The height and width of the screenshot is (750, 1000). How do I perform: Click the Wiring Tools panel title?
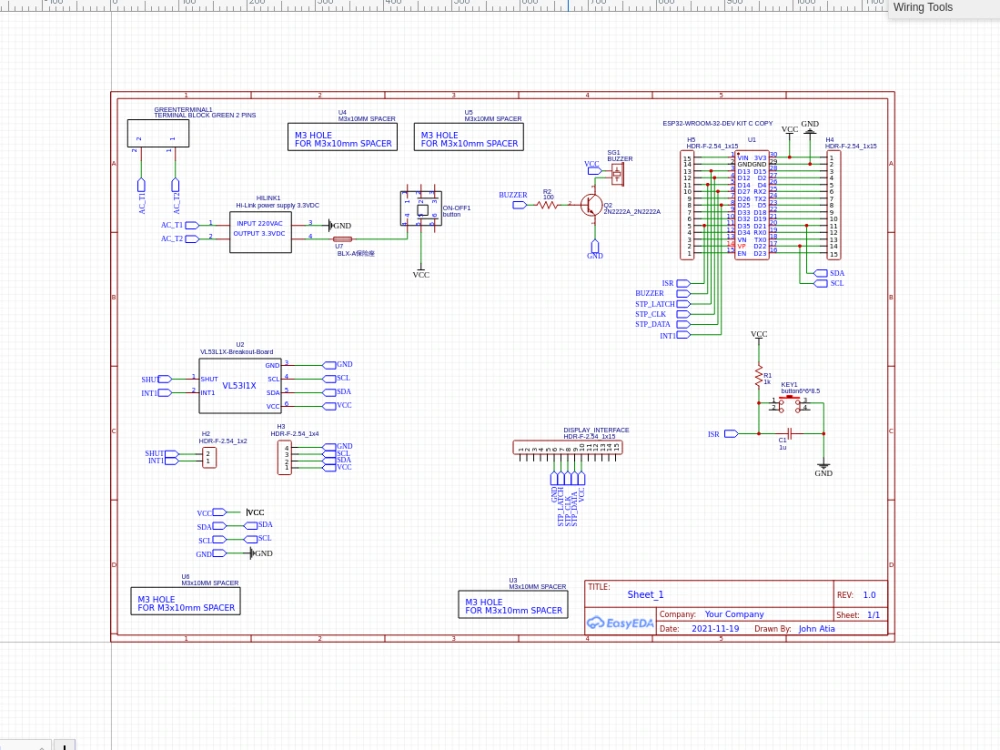click(922, 7)
